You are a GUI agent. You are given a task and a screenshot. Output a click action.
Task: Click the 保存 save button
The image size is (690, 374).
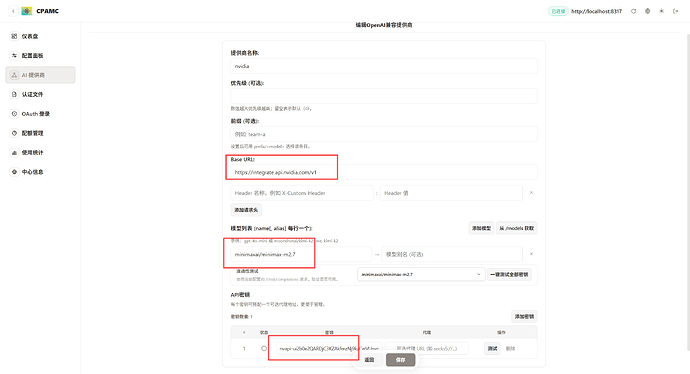(x=400, y=359)
